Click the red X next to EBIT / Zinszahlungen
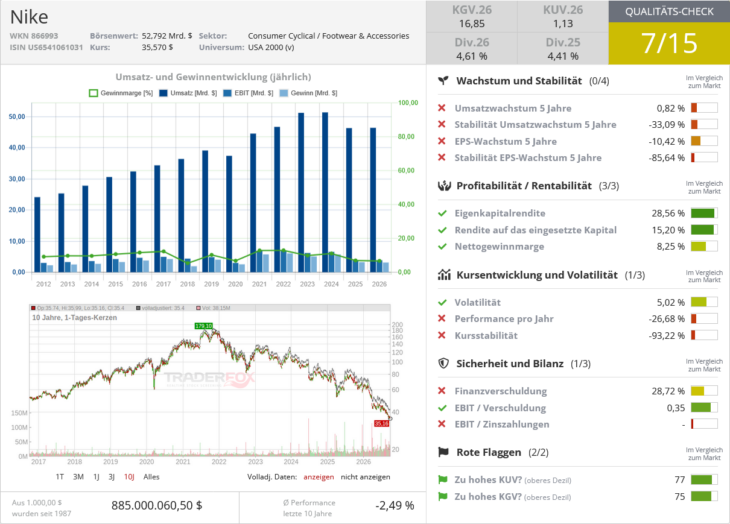The image size is (730, 524). 442,424
